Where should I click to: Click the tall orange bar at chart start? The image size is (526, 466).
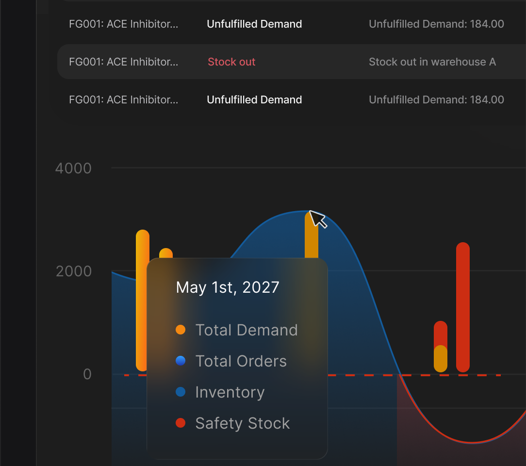tap(143, 301)
